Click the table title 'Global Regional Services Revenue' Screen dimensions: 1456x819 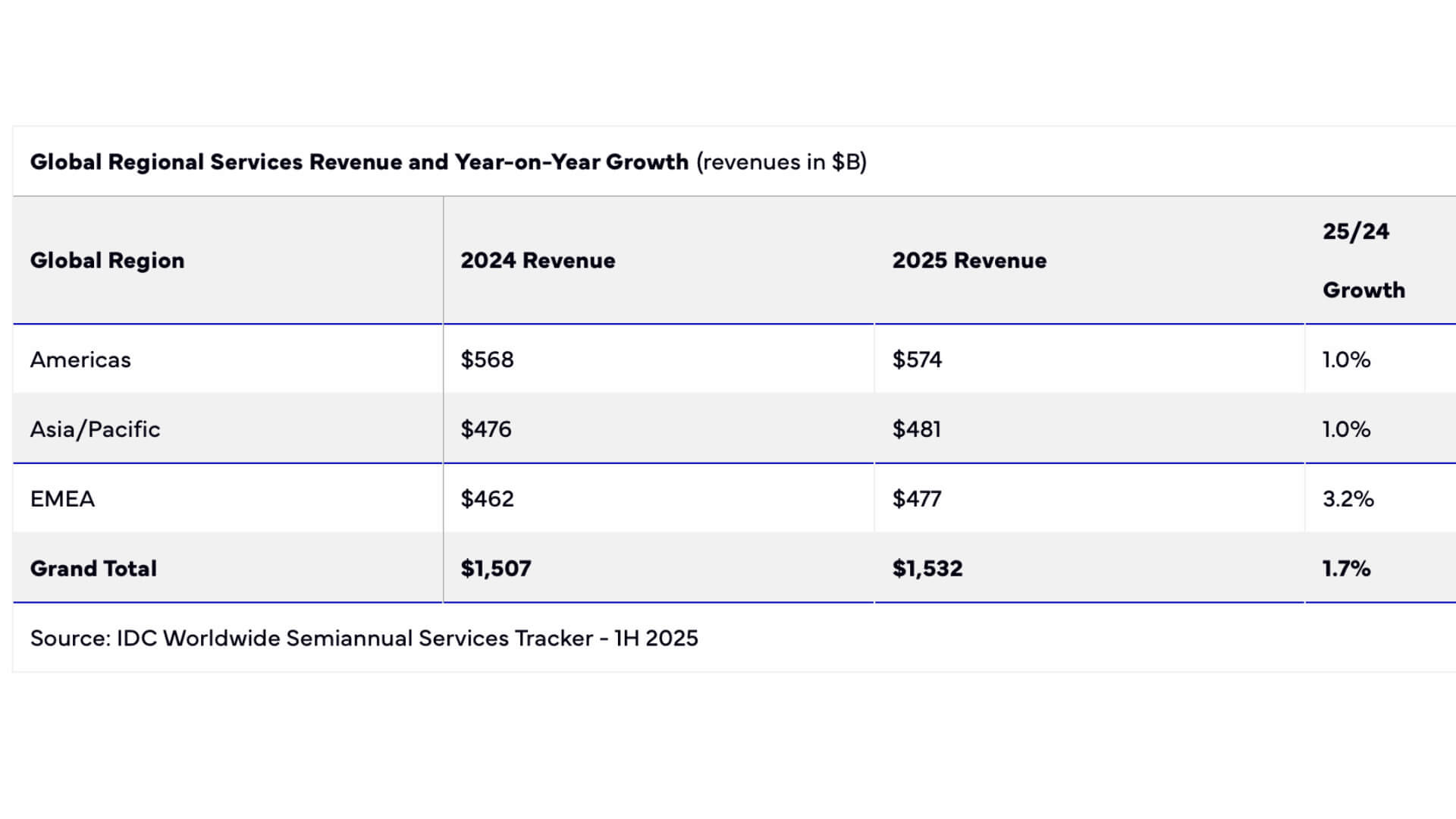click(359, 162)
